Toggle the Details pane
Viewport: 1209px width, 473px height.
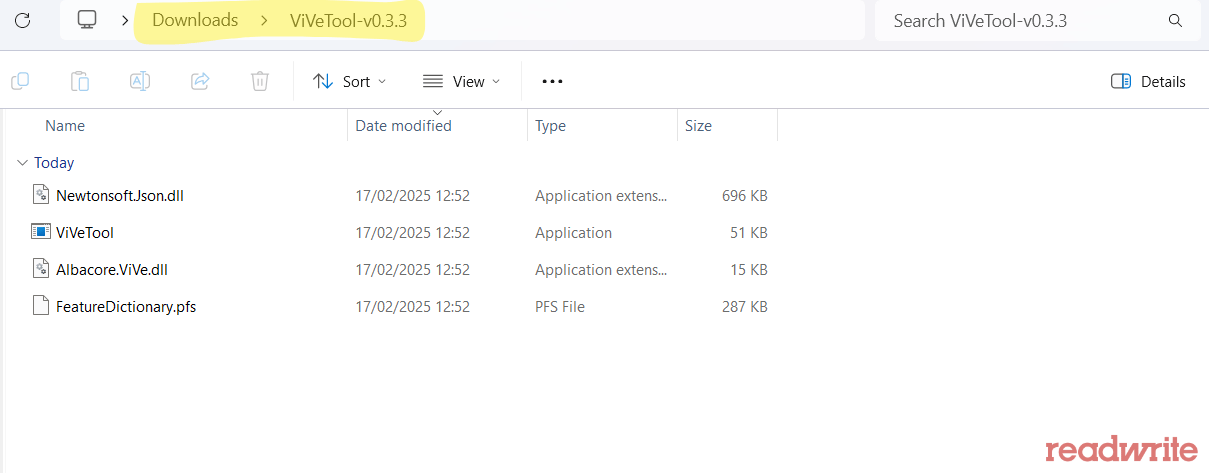[x=1148, y=81]
